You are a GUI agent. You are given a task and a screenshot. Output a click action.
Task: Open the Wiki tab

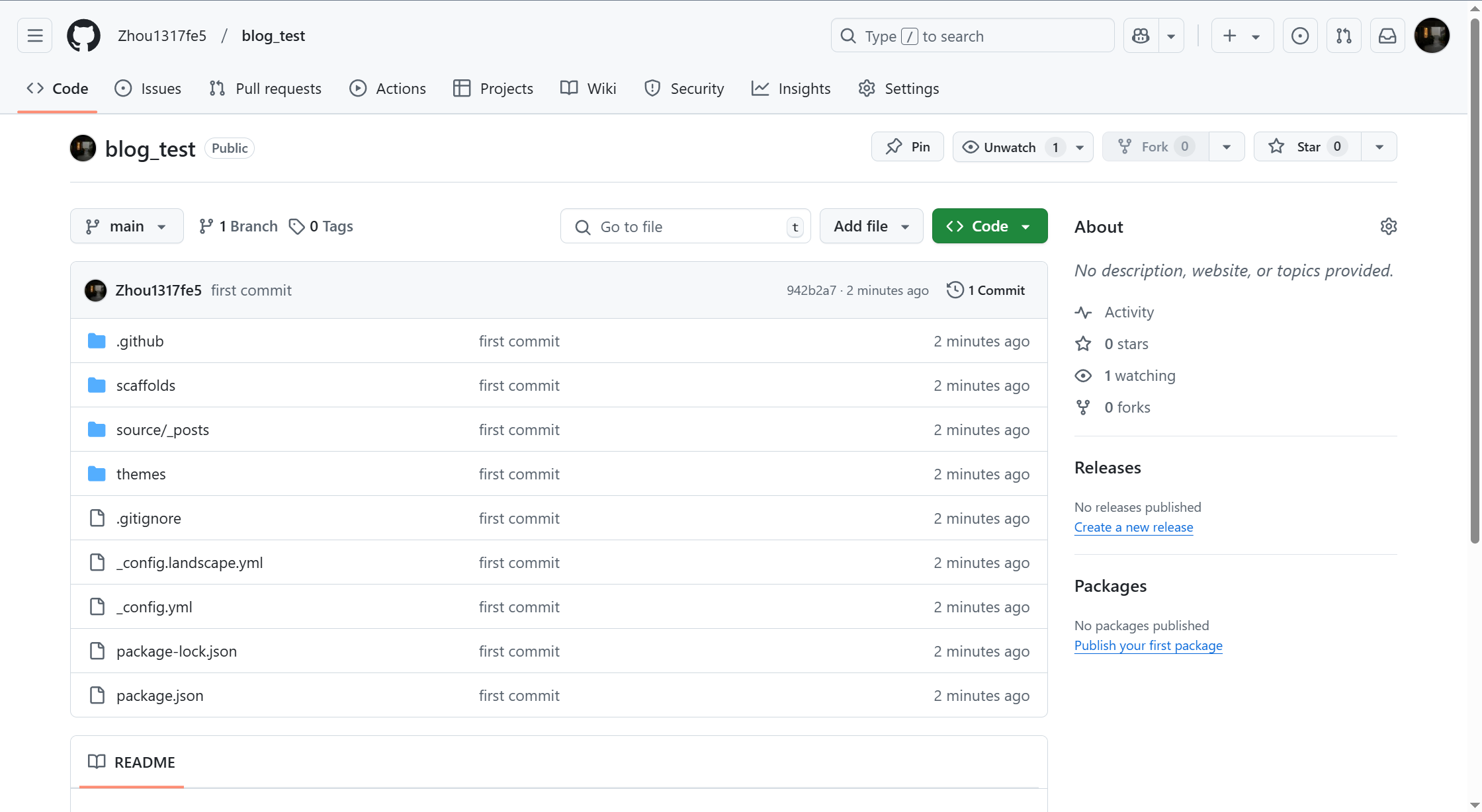(x=588, y=89)
